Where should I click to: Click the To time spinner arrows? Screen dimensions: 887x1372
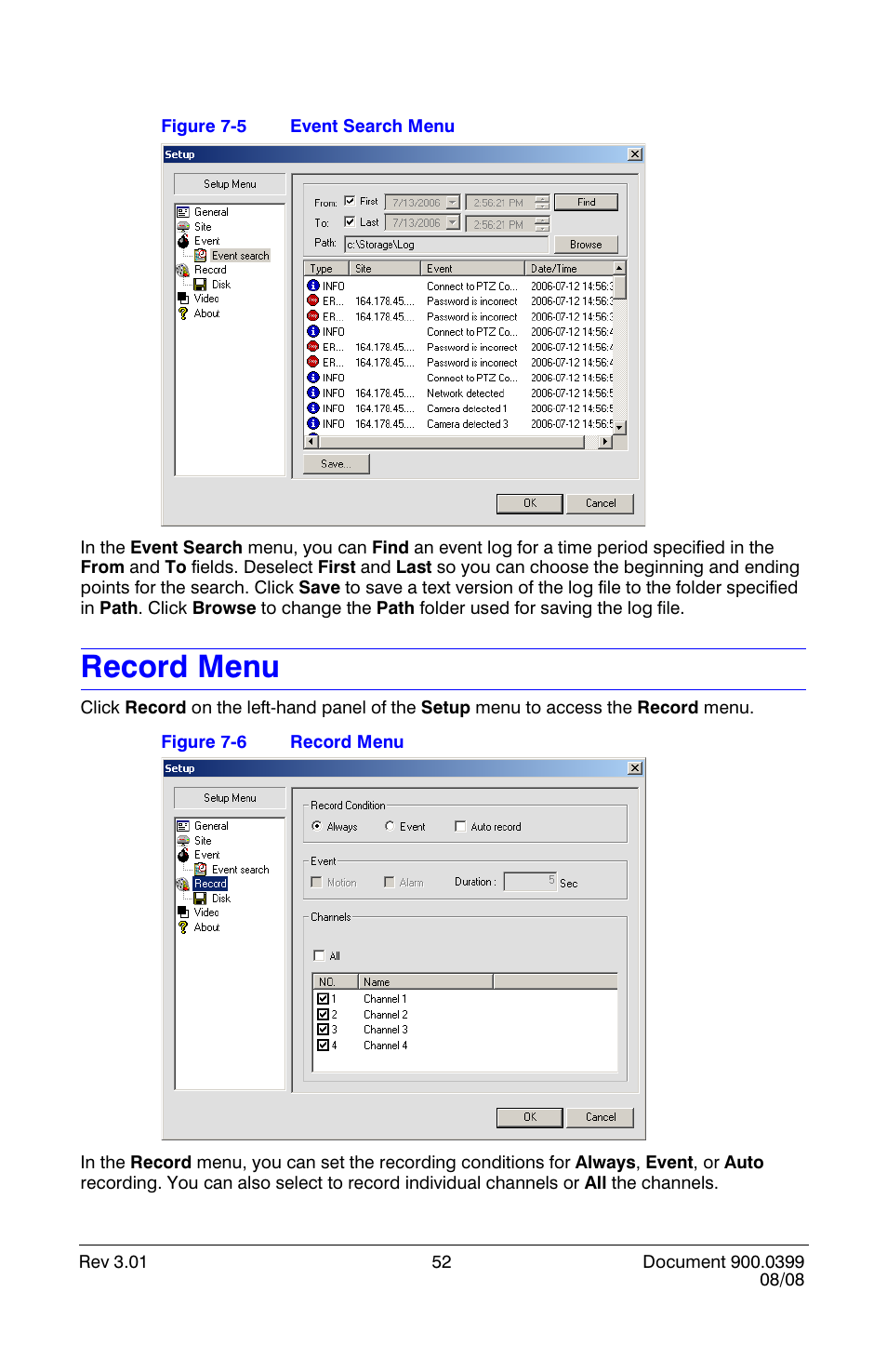543,224
